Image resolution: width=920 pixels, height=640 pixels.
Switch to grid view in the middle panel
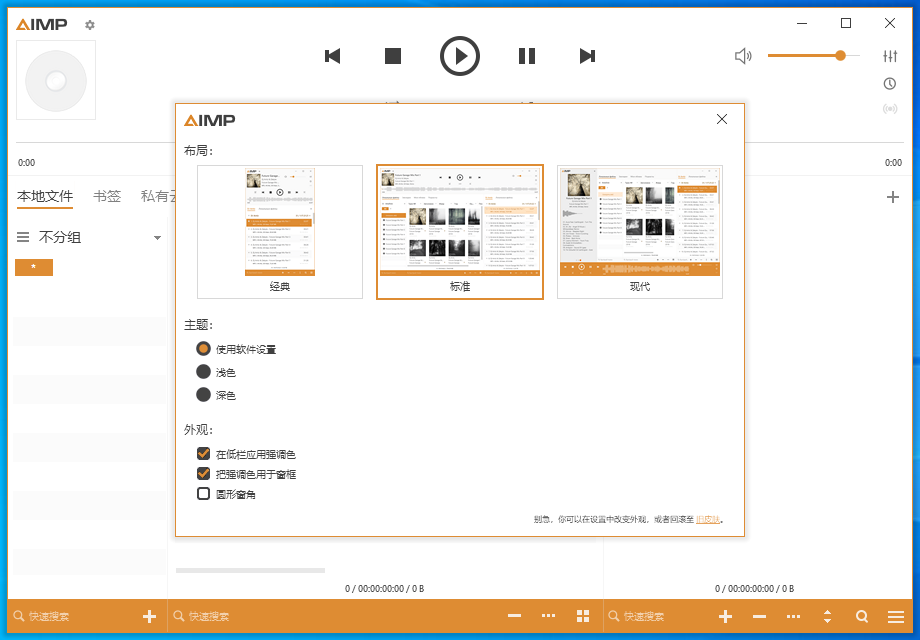pos(583,616)
